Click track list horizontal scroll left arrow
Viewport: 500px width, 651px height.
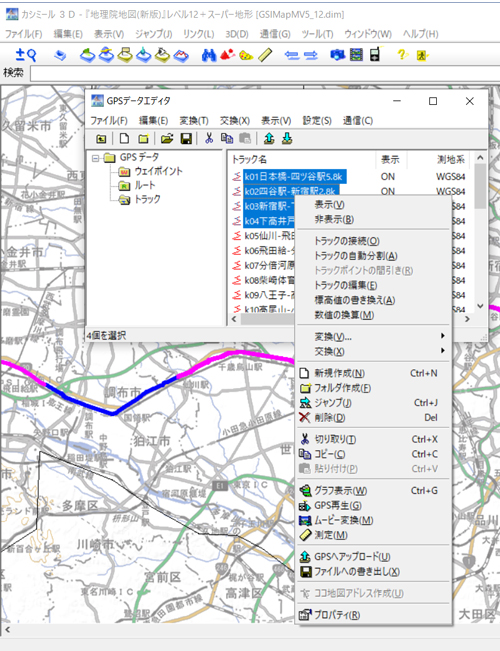(x=234, y=319)
